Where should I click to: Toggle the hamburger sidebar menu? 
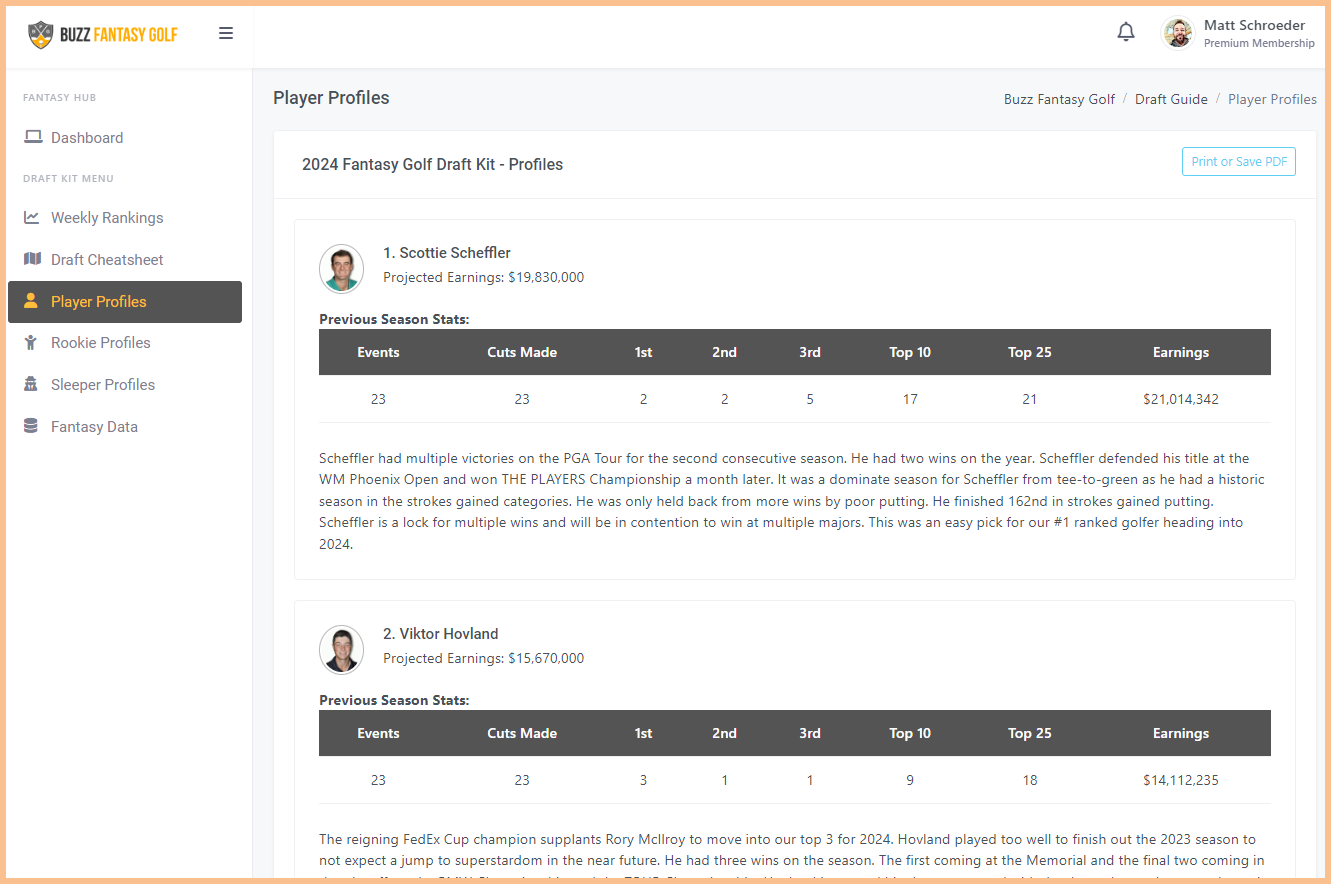[226, 33]
